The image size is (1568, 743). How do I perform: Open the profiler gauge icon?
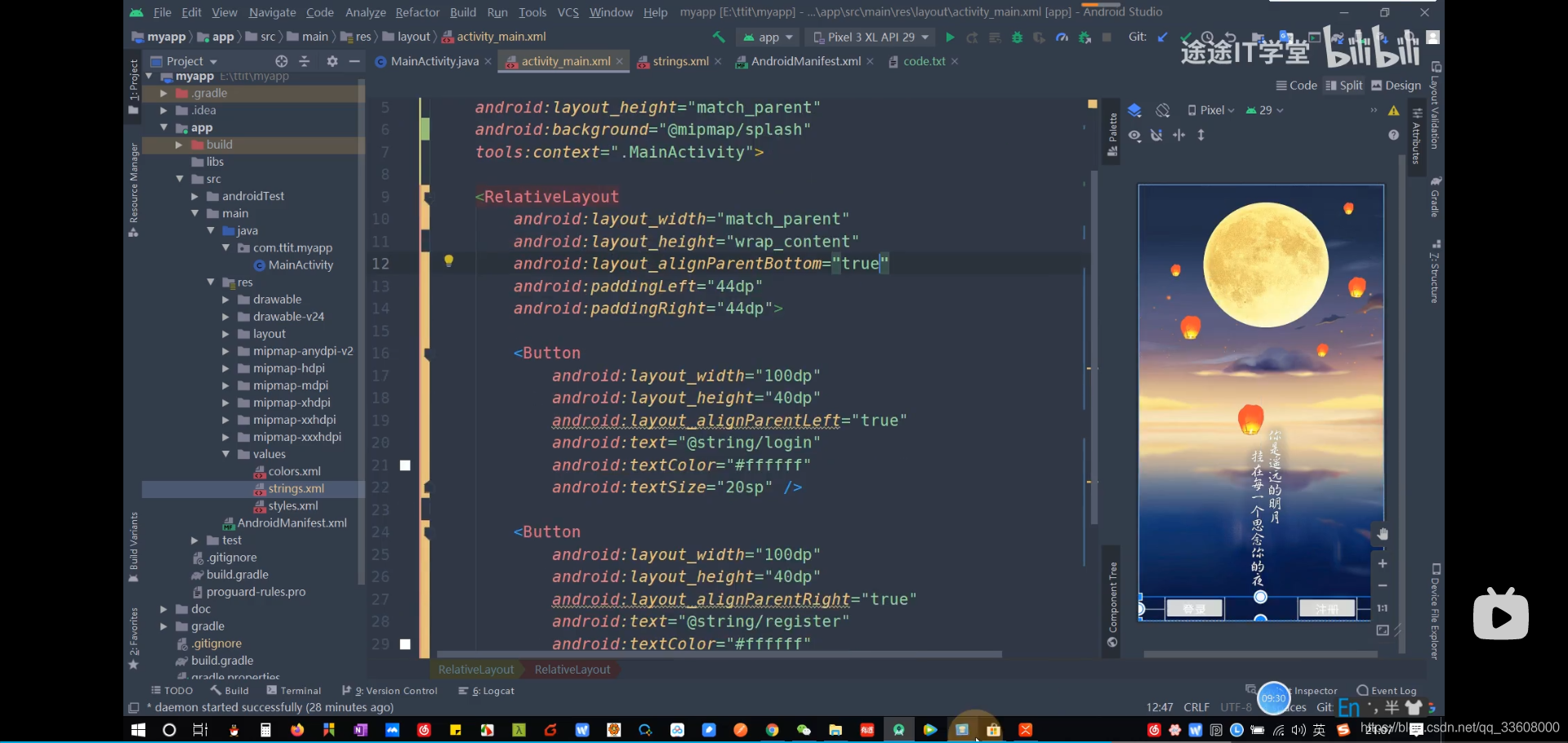1062,38
